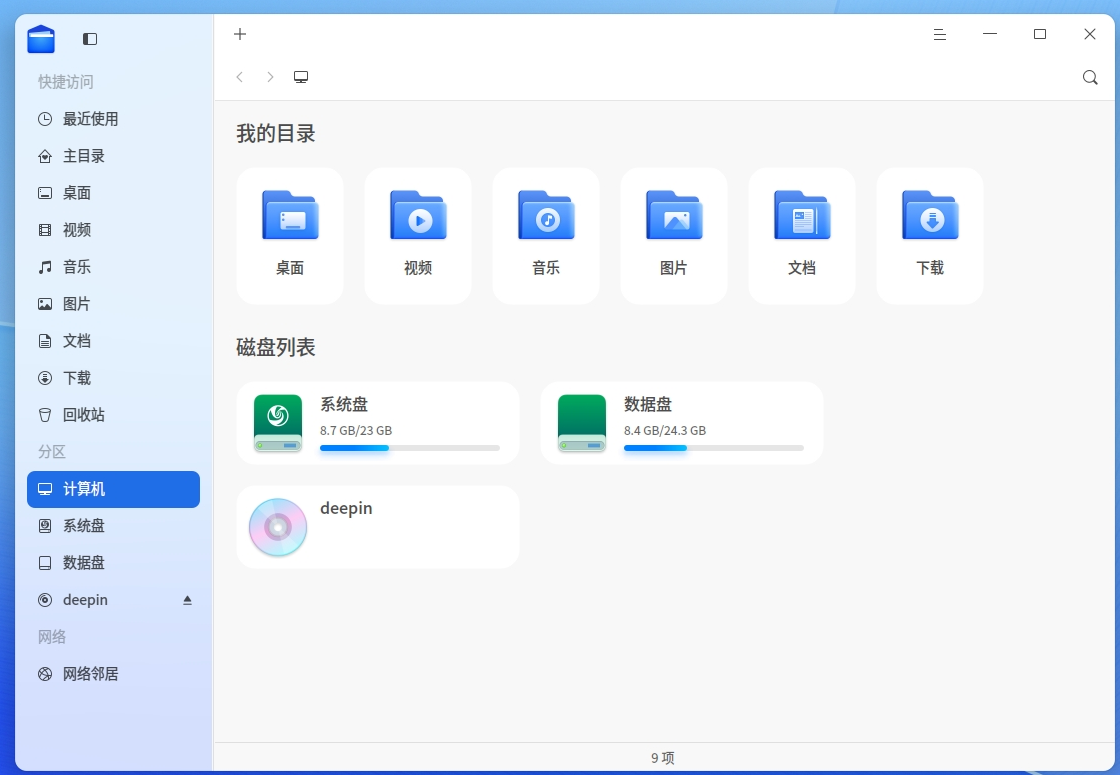The image size is (1120, 775).
Task: Open 系统盘 in the sidebar
Action: click(114, 526)
